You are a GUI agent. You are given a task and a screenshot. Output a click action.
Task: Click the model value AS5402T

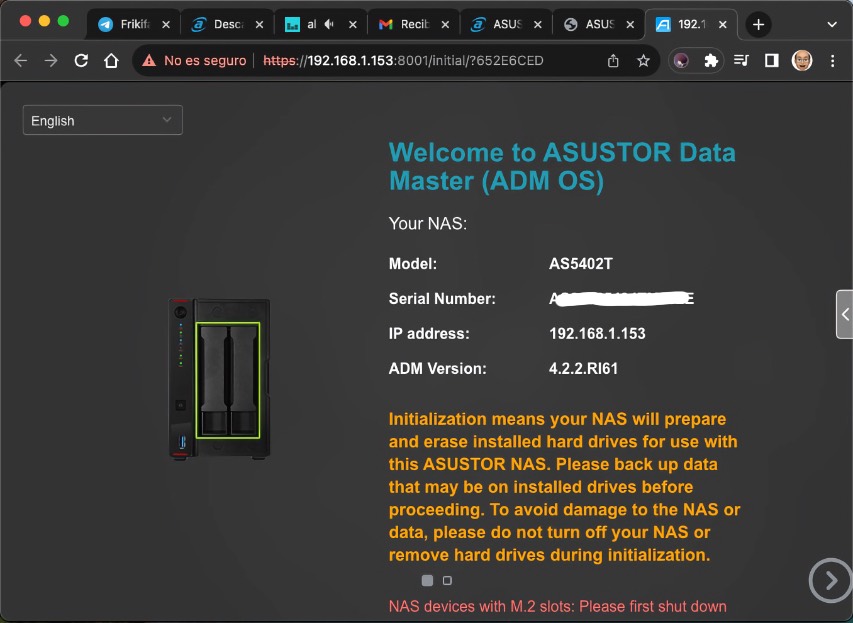coord(580,264)
